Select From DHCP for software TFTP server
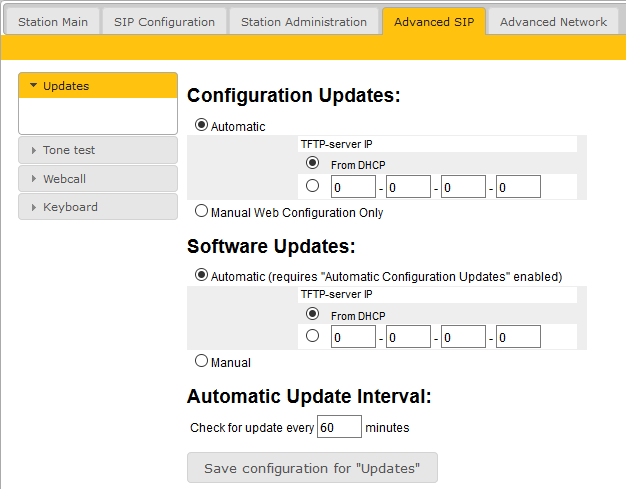This screenshot has width=626, height=489. (x=313, y=314)
